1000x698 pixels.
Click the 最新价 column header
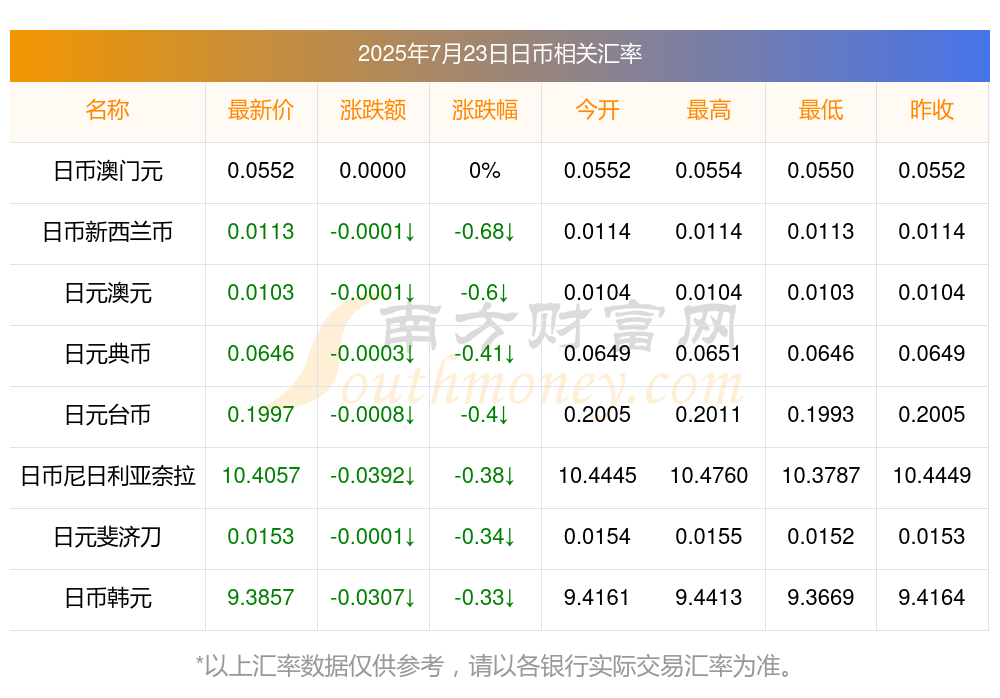[x=260, y=110]
